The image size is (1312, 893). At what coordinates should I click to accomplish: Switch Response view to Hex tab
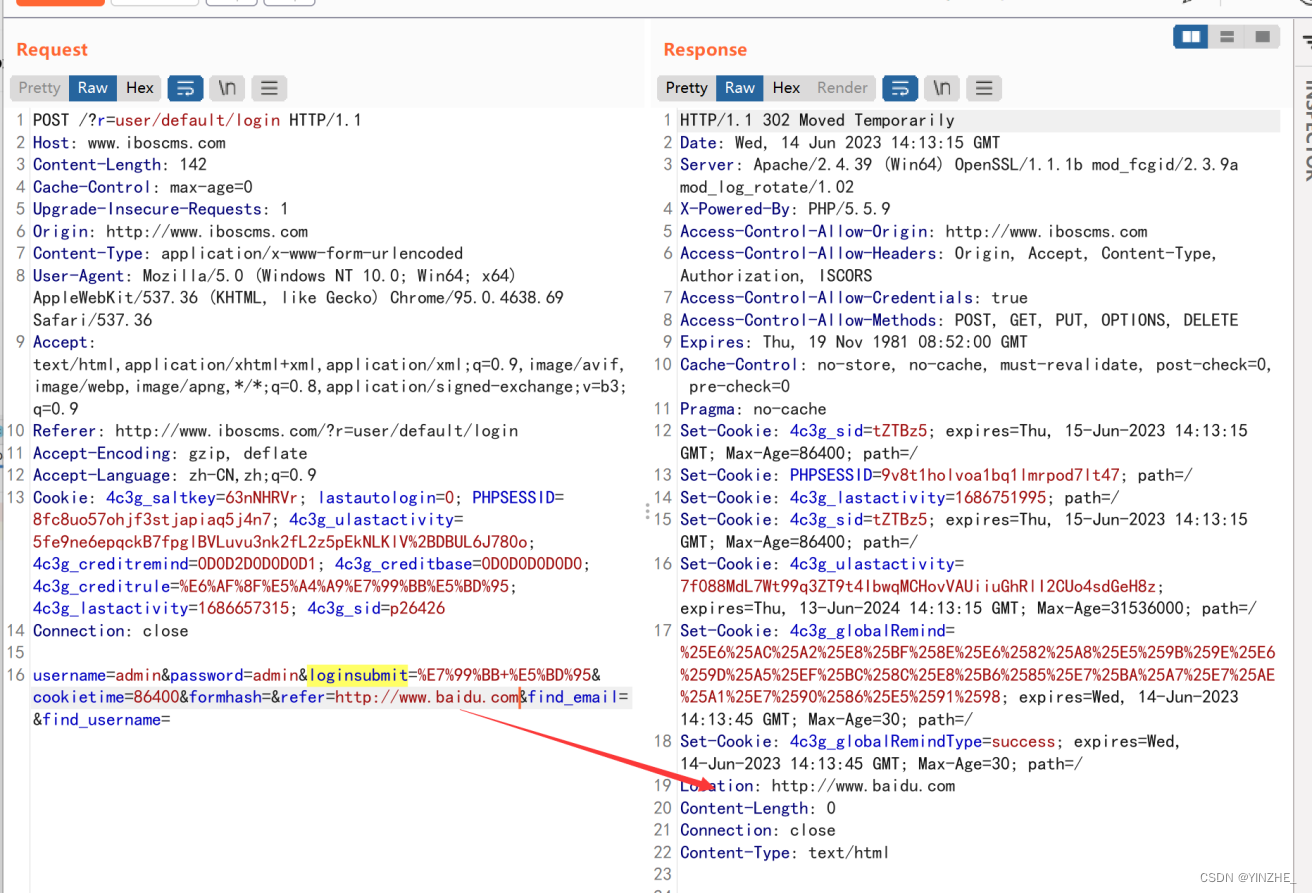click(x=787, y=88)
